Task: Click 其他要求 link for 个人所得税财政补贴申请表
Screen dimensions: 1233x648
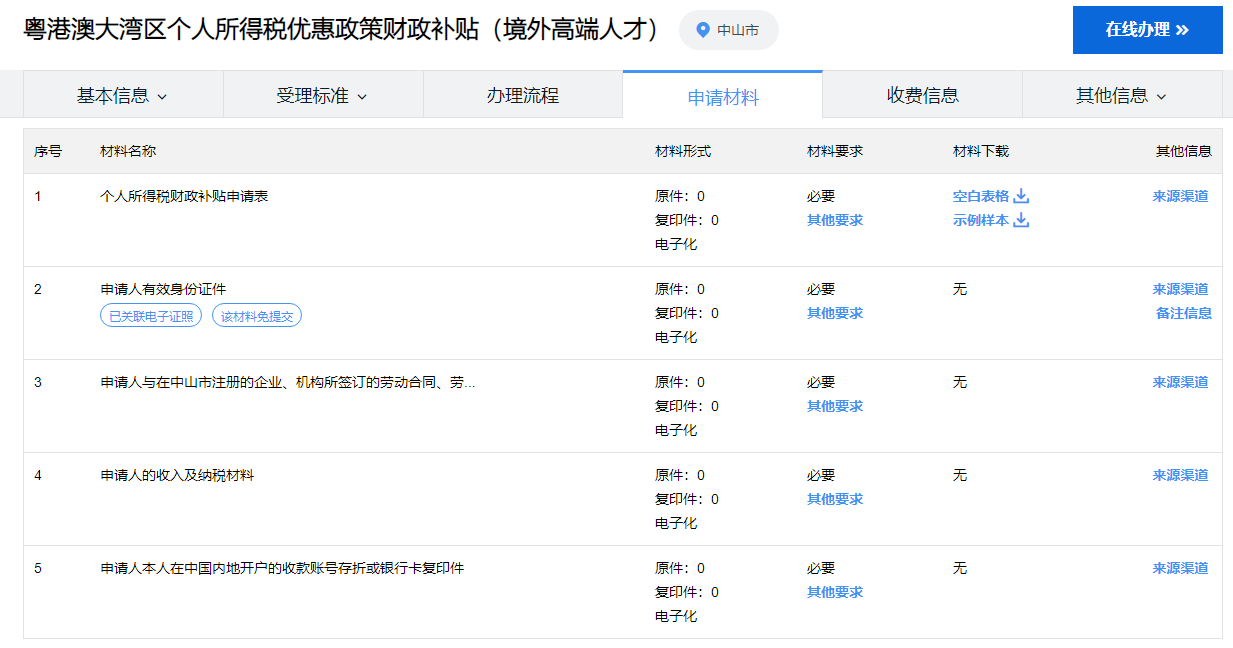Action: pyautogui.click(x=834, y=220)
